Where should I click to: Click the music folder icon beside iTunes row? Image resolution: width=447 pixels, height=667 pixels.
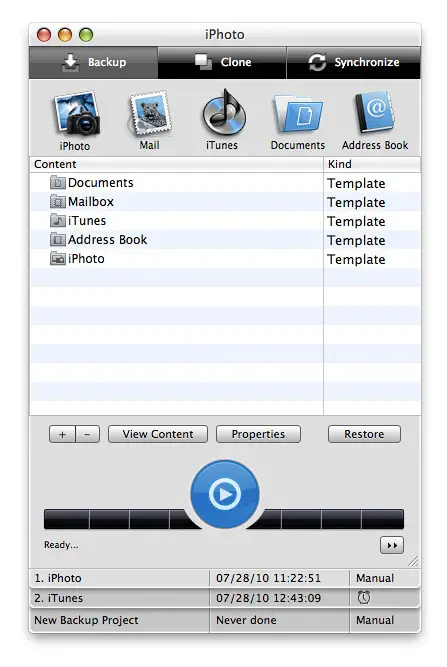click(58, 221)
